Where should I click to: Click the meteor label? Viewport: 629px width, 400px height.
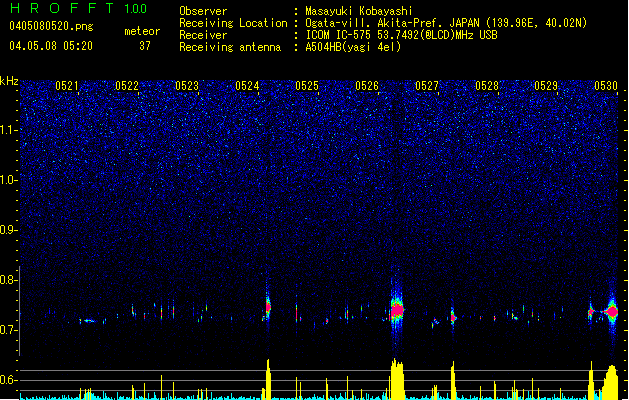click(142, 31)
